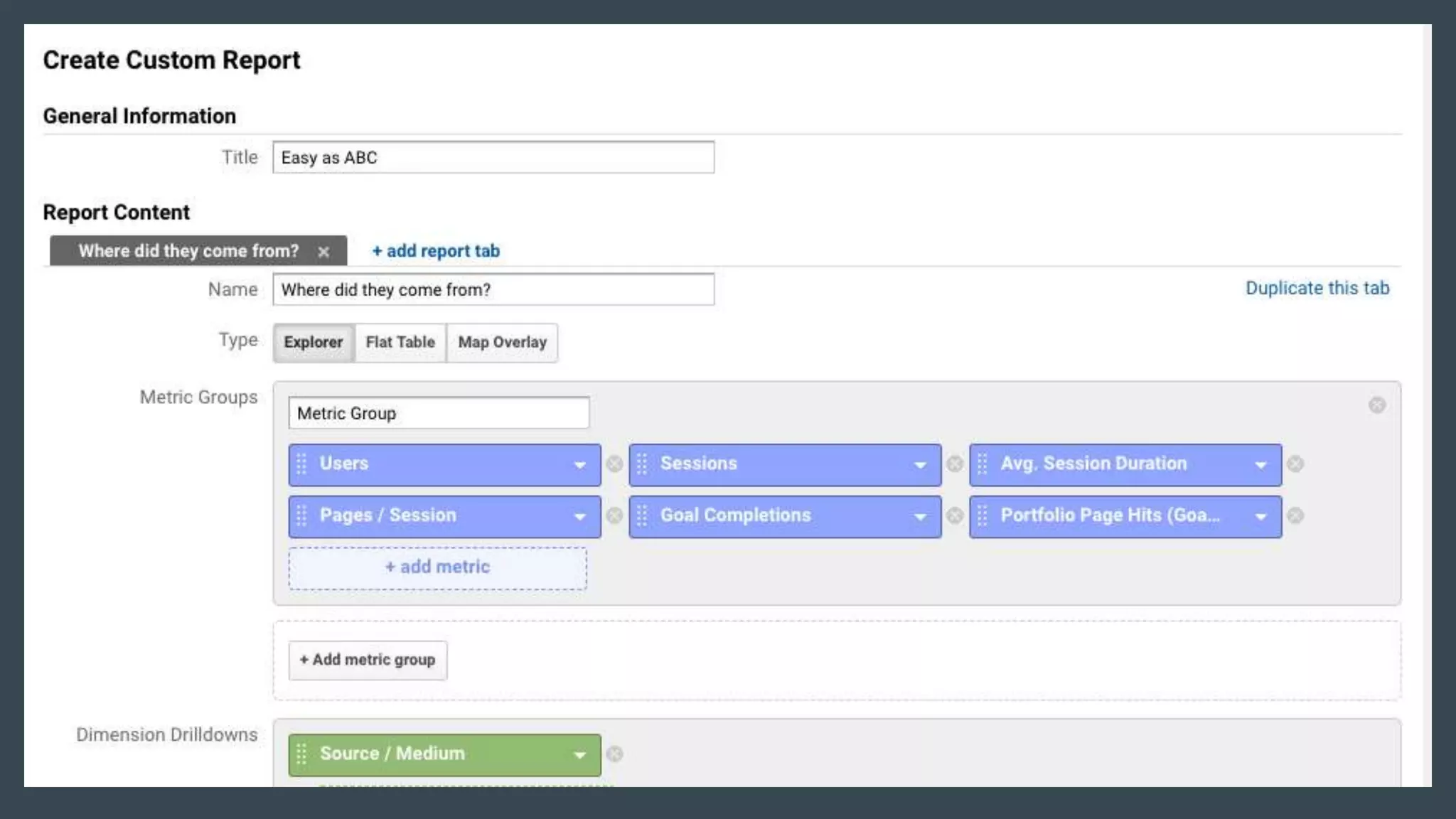Remove the Source / Medium dimension
The image size is (1456, 819).
(614, 754)
